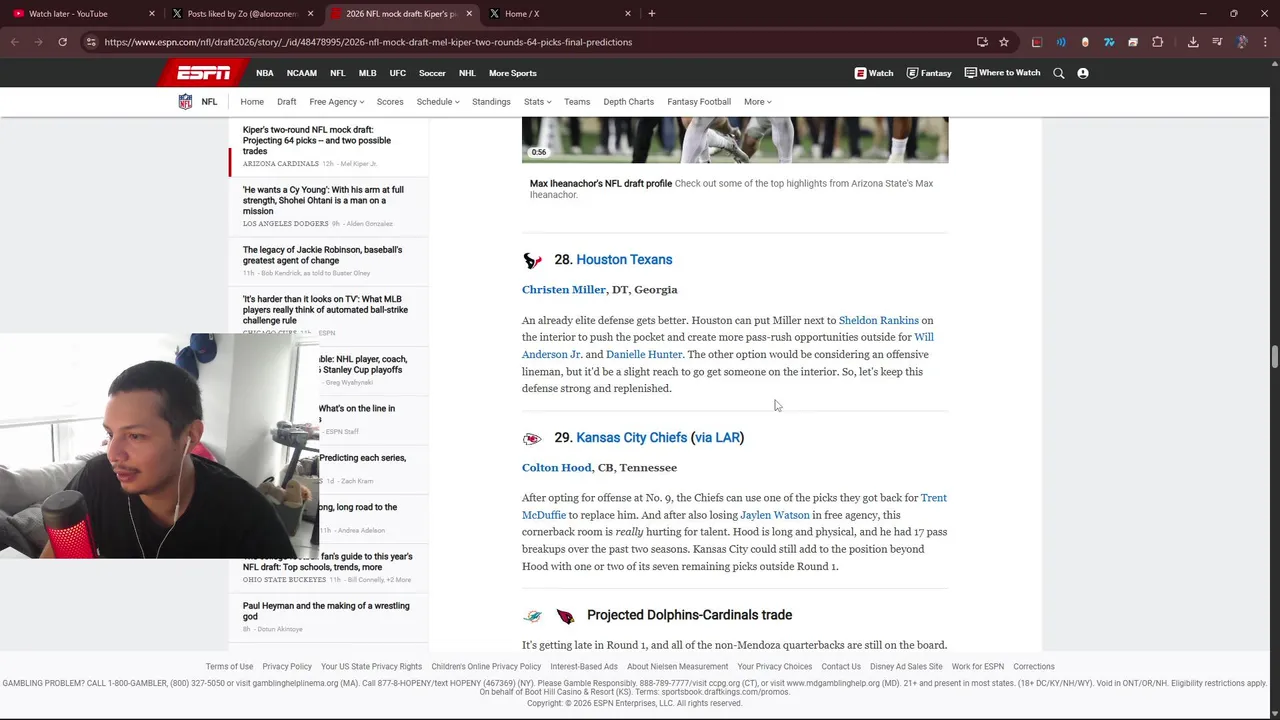Open the media controls icon
The height and width of the screenshot is (720, 1280).
point(1217,42)
